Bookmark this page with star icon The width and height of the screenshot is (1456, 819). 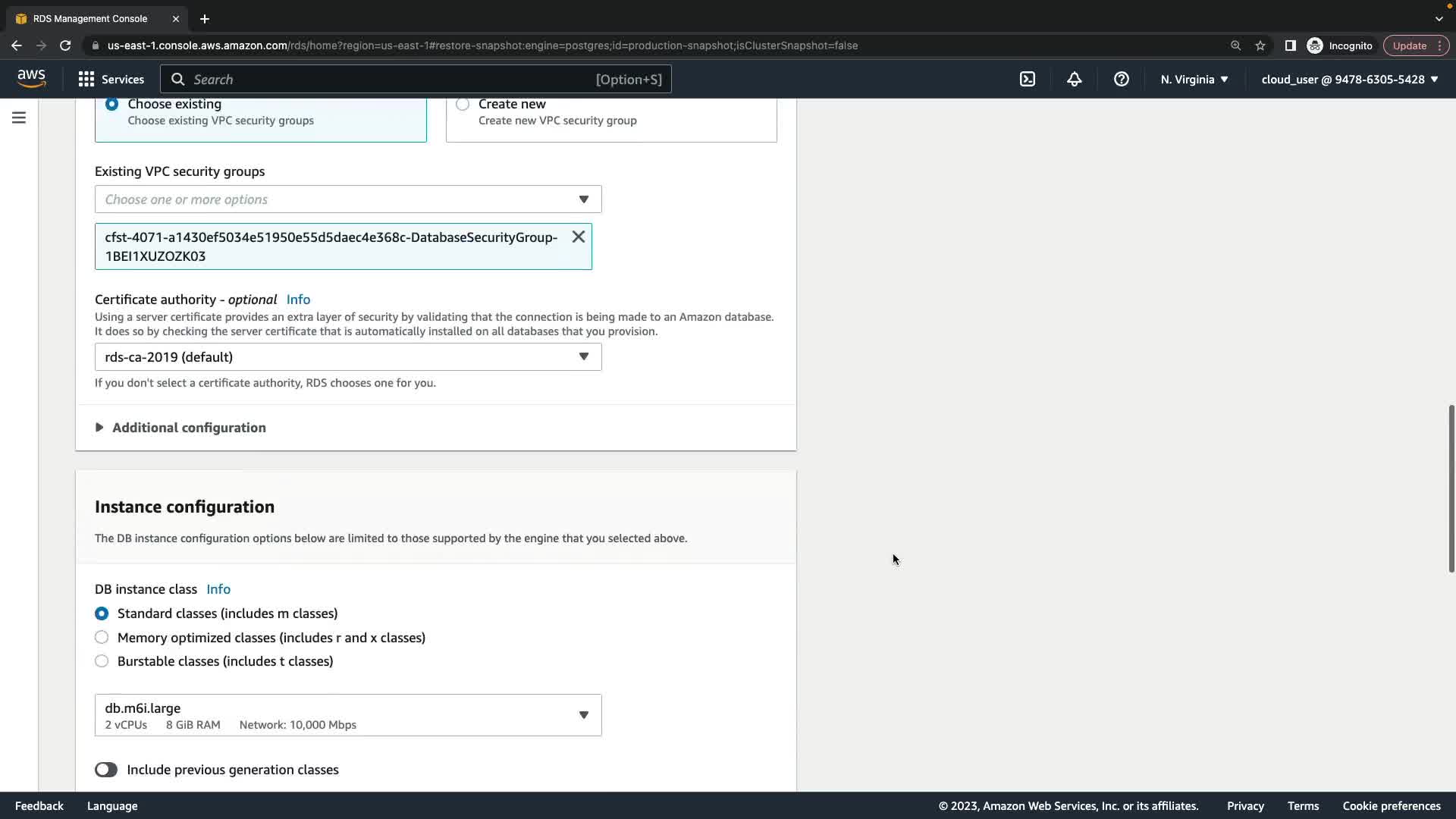point(1260,45)
